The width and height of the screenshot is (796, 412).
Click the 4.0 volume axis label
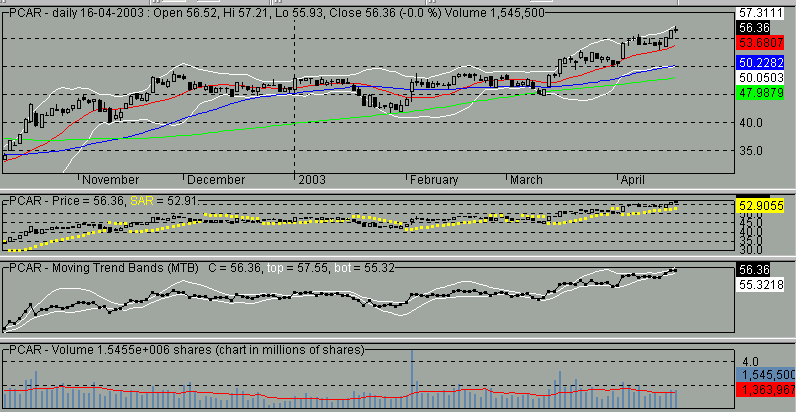pos(751,362)
